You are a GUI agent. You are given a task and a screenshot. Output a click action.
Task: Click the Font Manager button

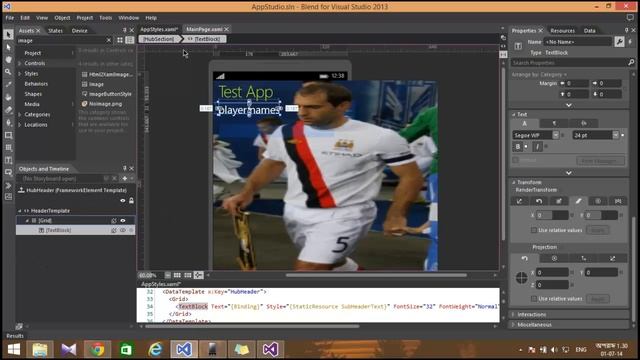click(600, 160)
